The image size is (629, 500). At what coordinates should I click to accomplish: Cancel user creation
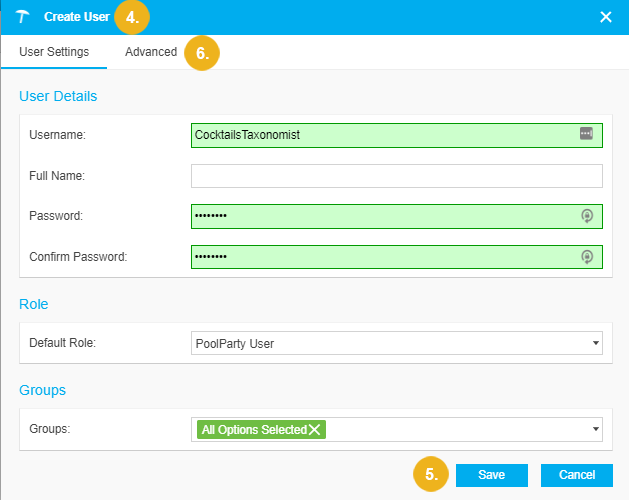click(576, 475)
